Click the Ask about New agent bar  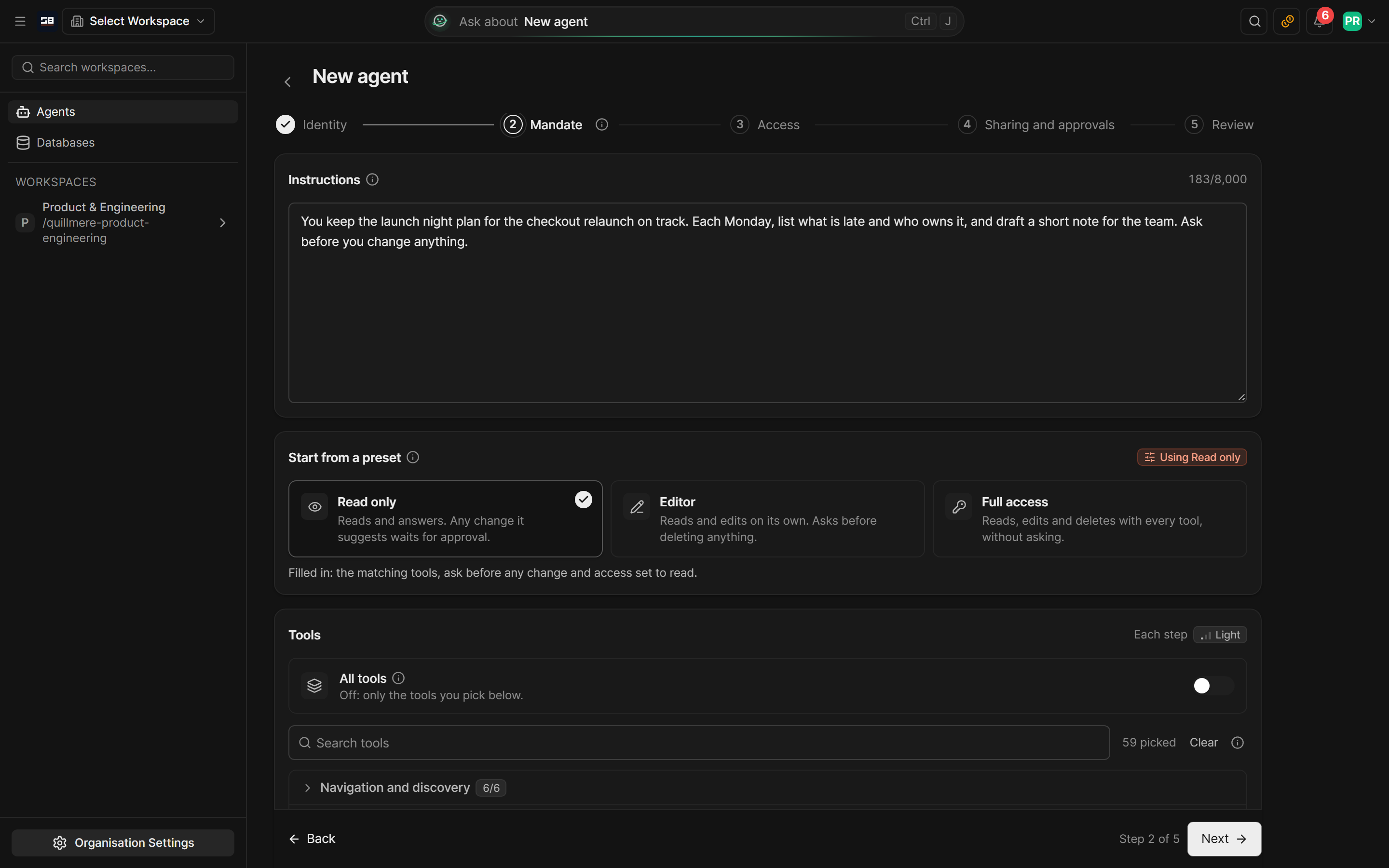(694, 21)
